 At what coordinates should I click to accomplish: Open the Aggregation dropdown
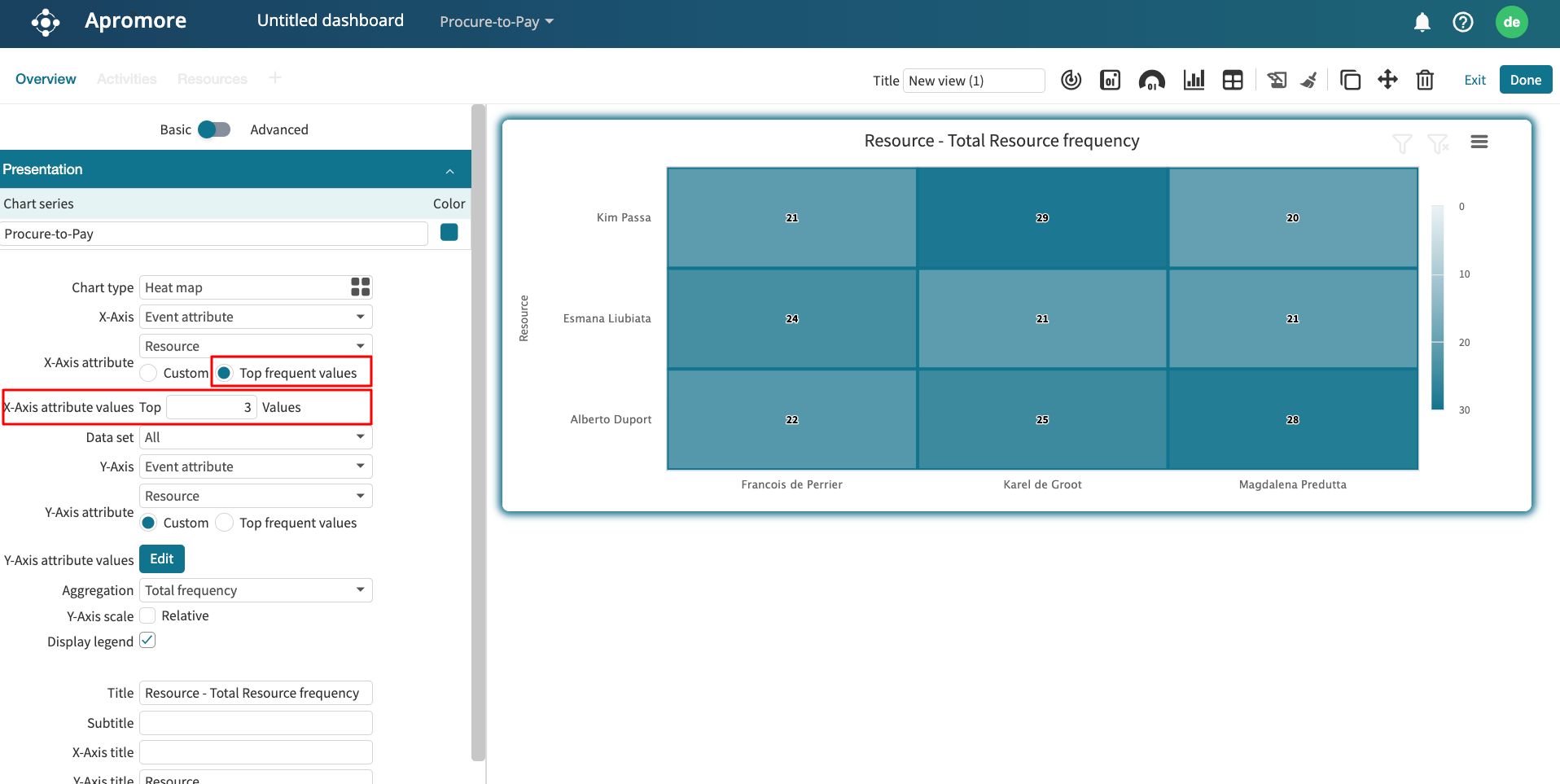point(256,590)
